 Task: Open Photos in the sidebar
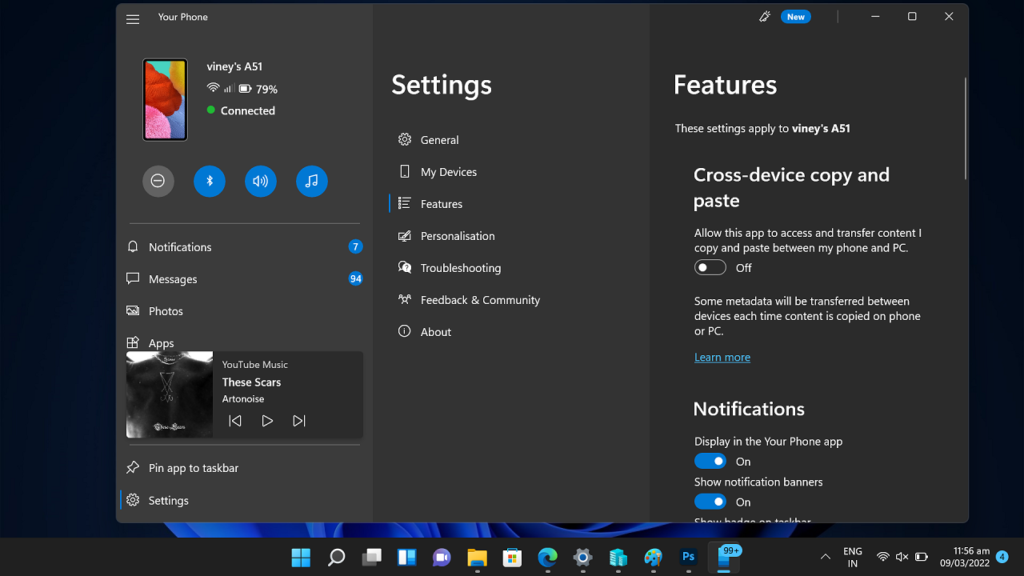(243, 311)
